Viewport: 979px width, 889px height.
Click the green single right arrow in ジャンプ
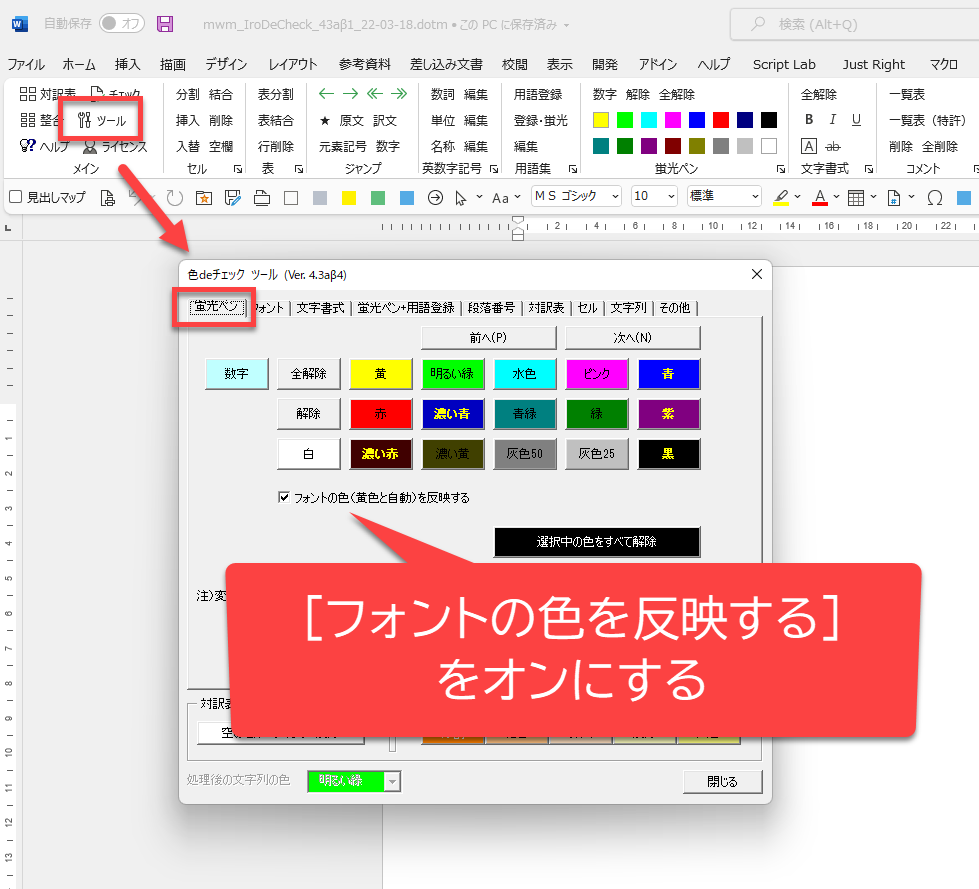point(350,94)
